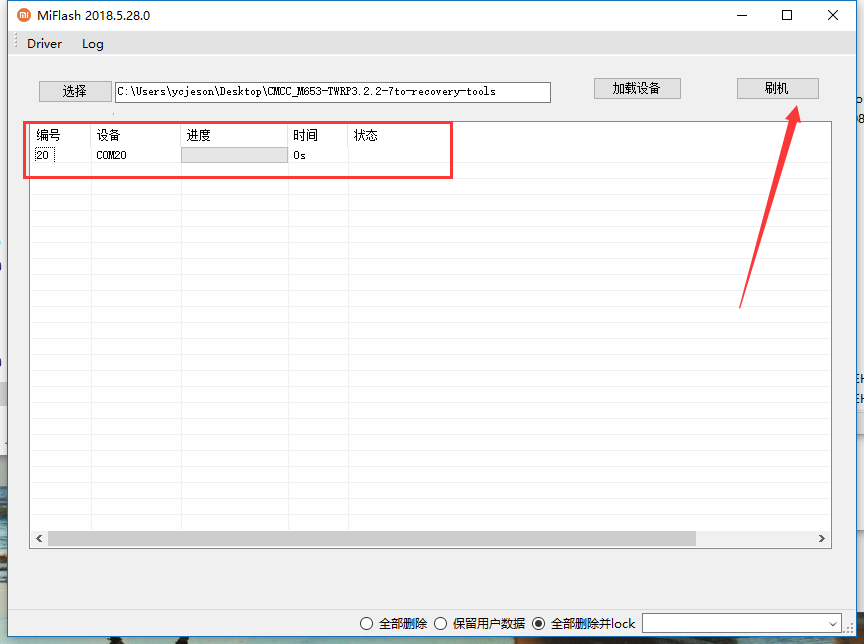Open the Log menu

(92, 44)
